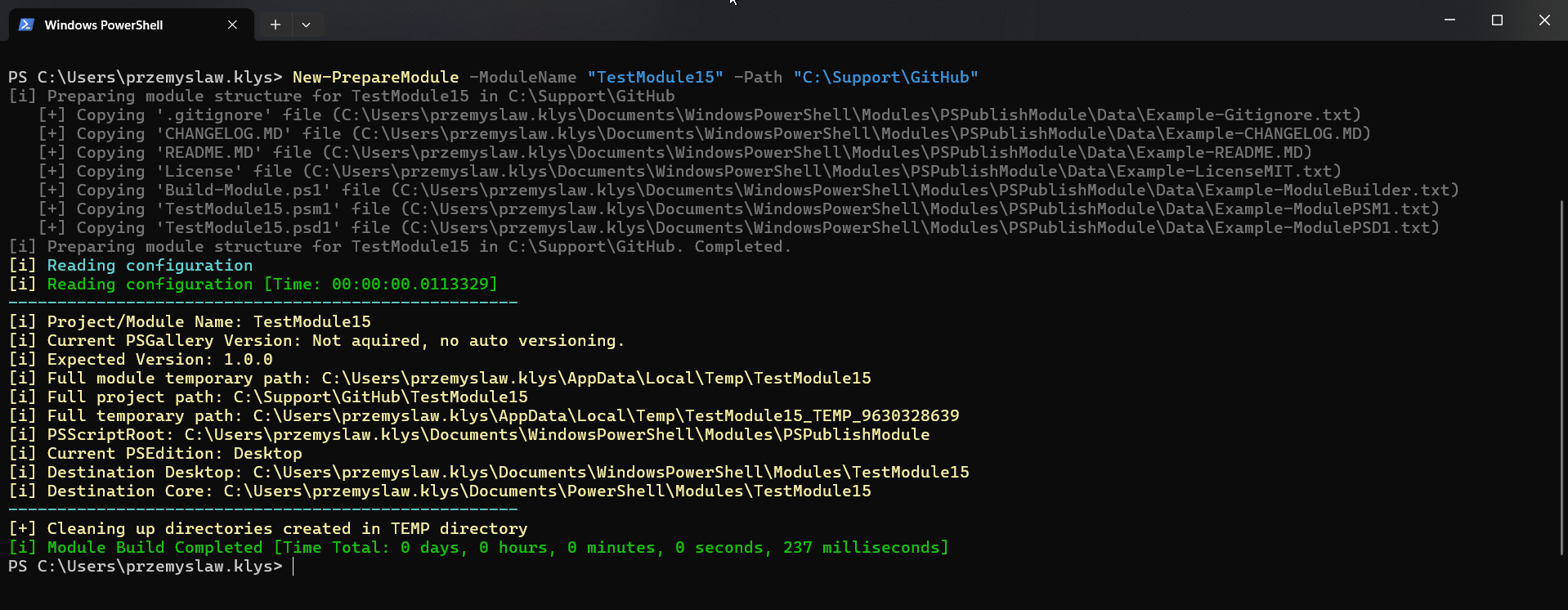Screen dimensions: 1568x610
Task: Click the Destination Core path line
Action: pos(440,491)
